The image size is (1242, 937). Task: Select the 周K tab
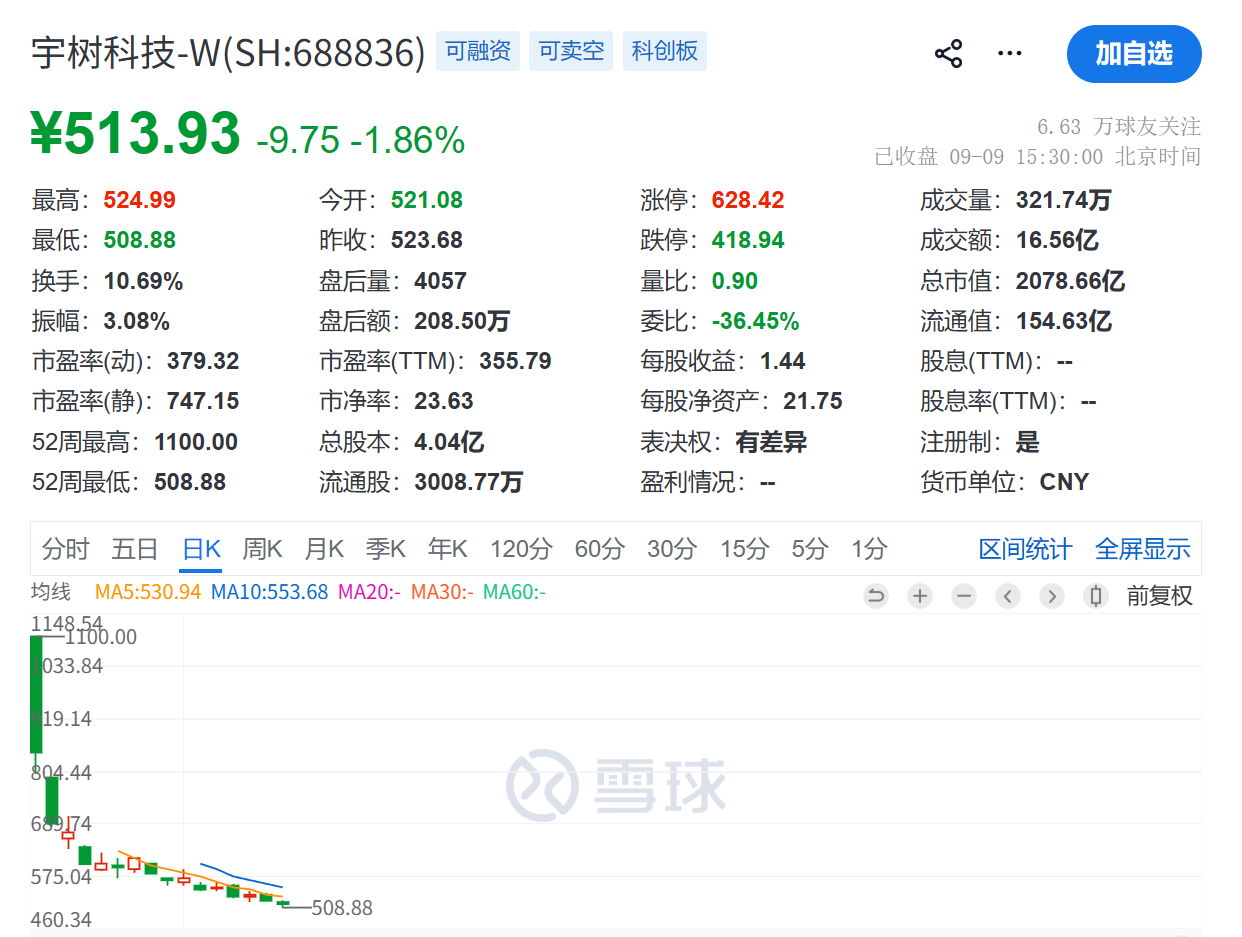(x=263, y=549)
